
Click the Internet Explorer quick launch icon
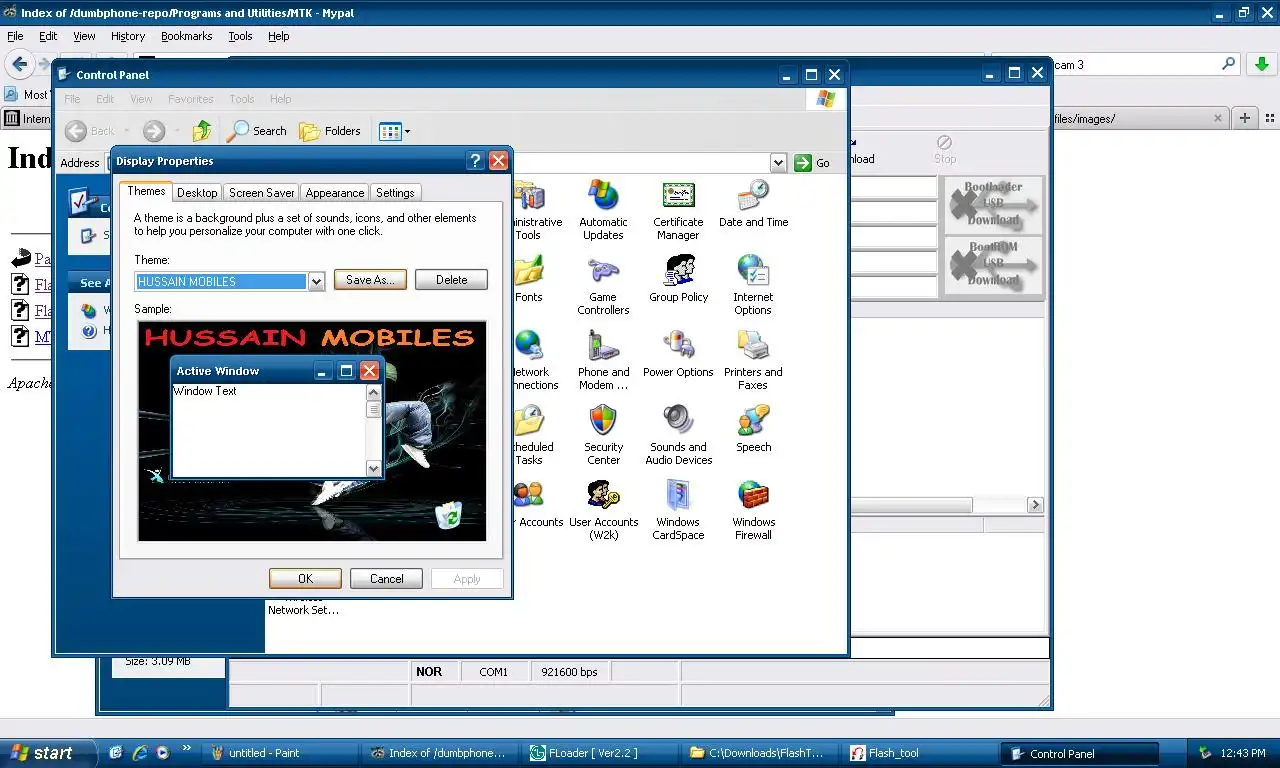point(139,753)
